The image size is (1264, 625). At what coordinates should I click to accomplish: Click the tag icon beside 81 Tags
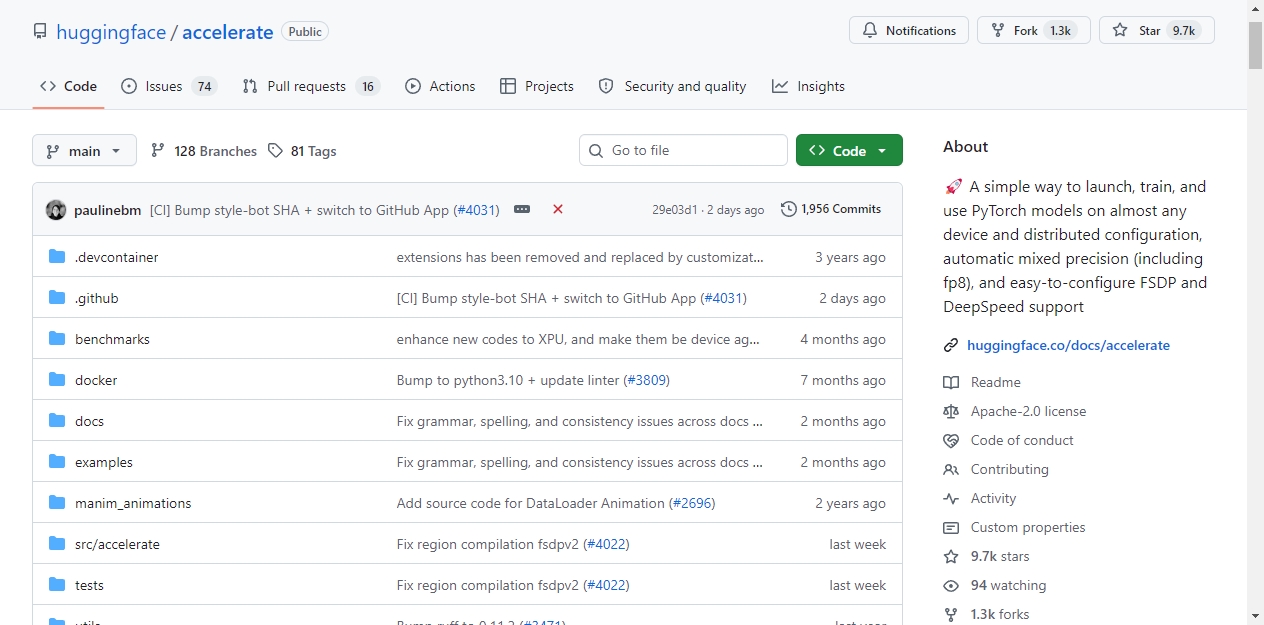tap(276, 151)
